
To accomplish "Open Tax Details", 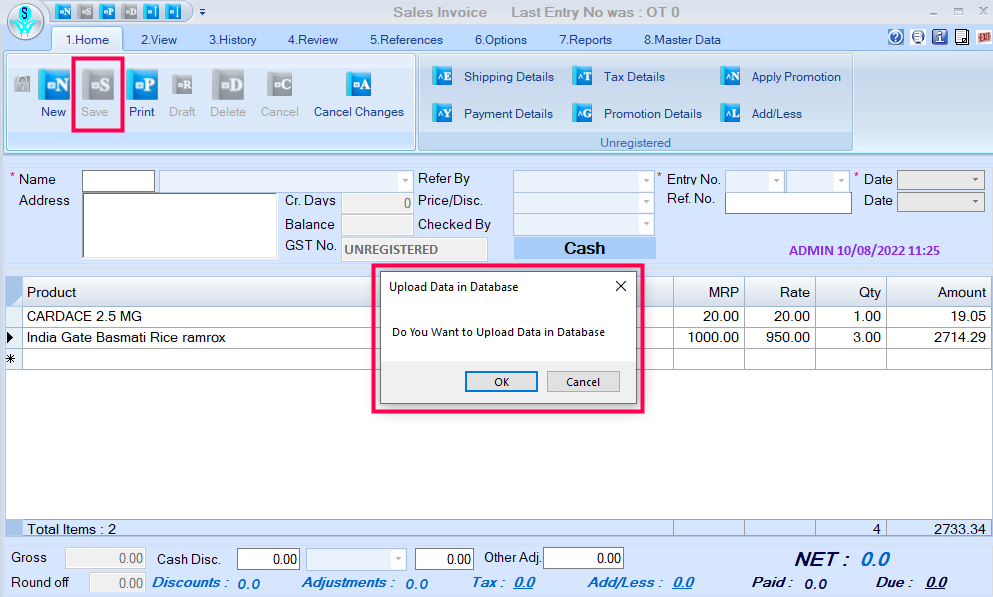I will [x=583, y=77].
